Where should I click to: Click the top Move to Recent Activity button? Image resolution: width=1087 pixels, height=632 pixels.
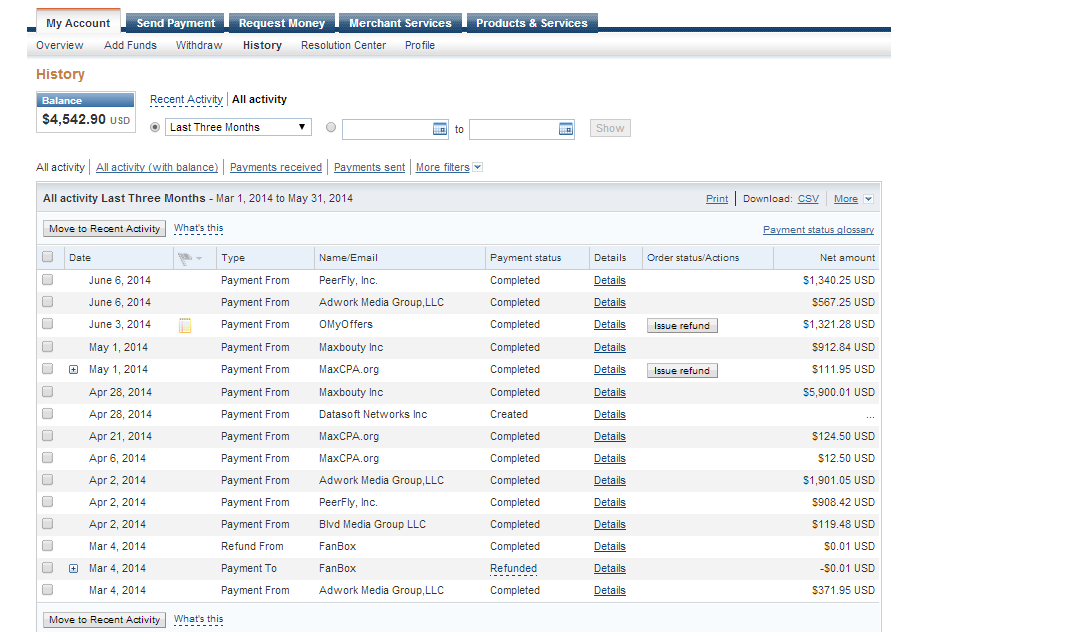coord(104,229)
